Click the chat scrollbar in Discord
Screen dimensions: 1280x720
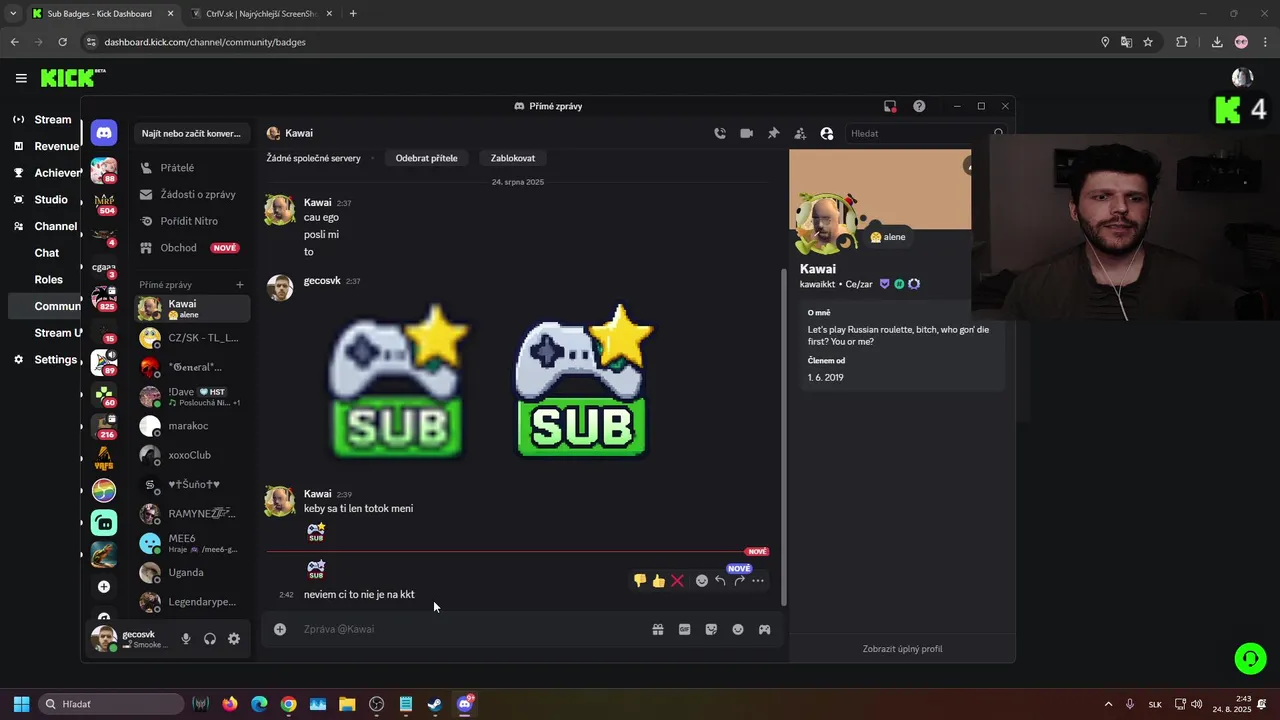pos(784,435)
